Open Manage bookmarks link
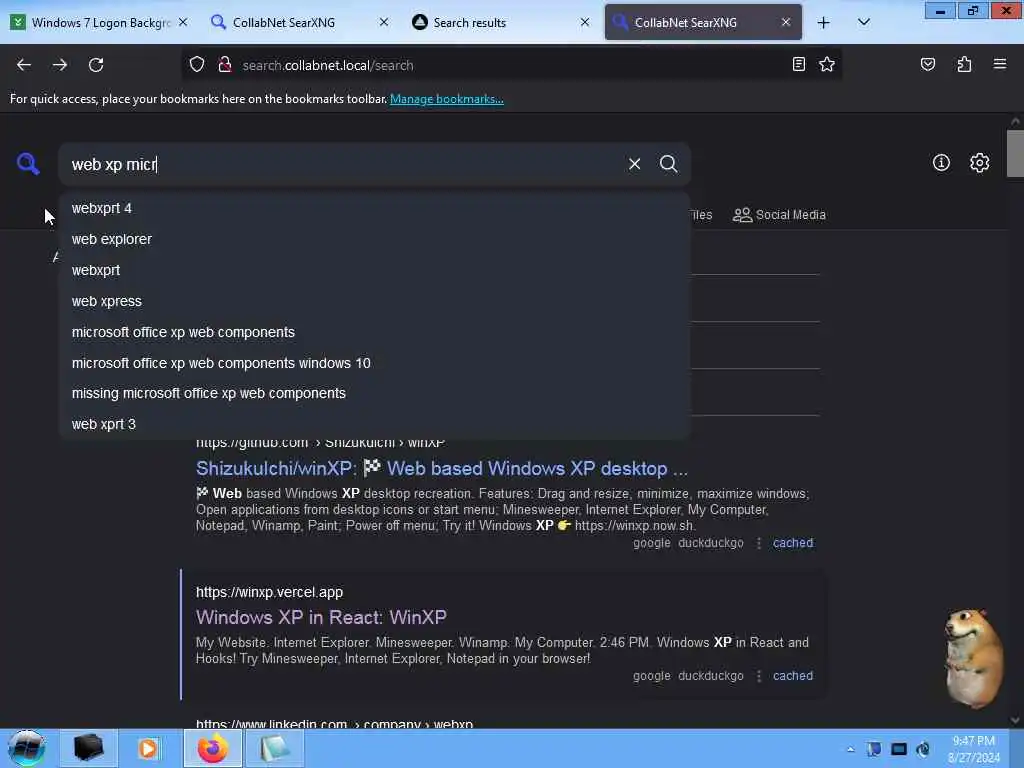Screen dimensions: 1024x768 coord(447,99)
